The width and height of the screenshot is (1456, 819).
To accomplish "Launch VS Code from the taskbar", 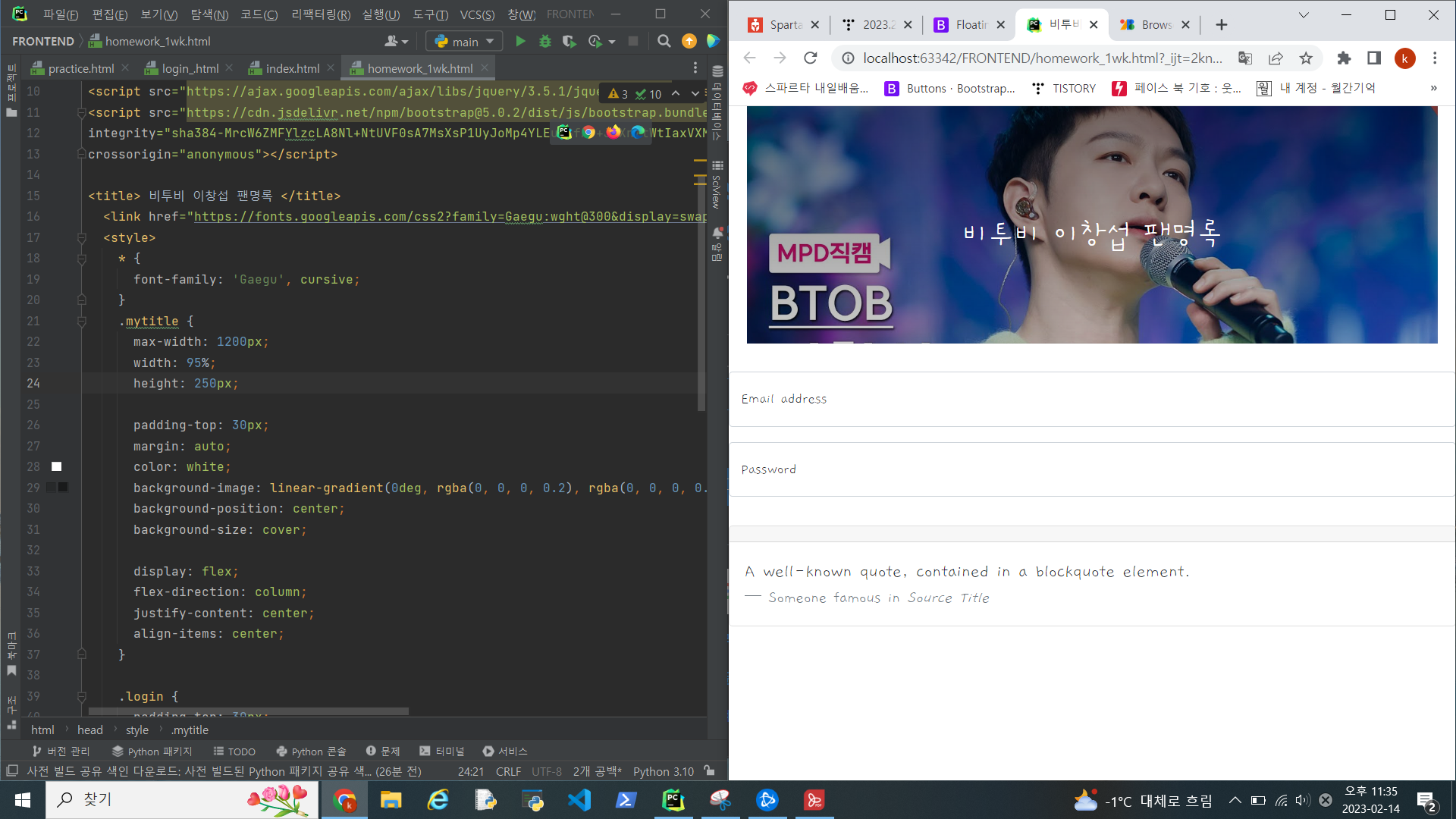I will pyautogui.click(x=579, y=800).
